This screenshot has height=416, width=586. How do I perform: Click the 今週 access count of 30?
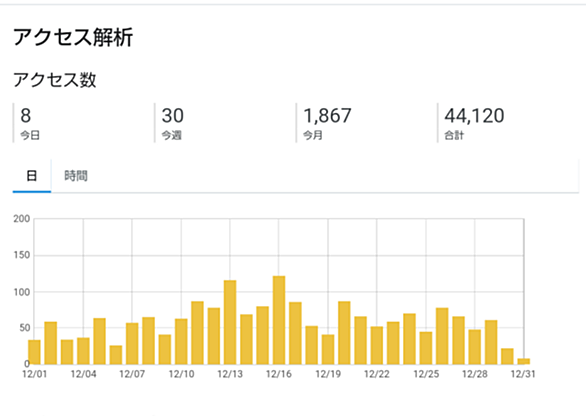pos(172,115)
